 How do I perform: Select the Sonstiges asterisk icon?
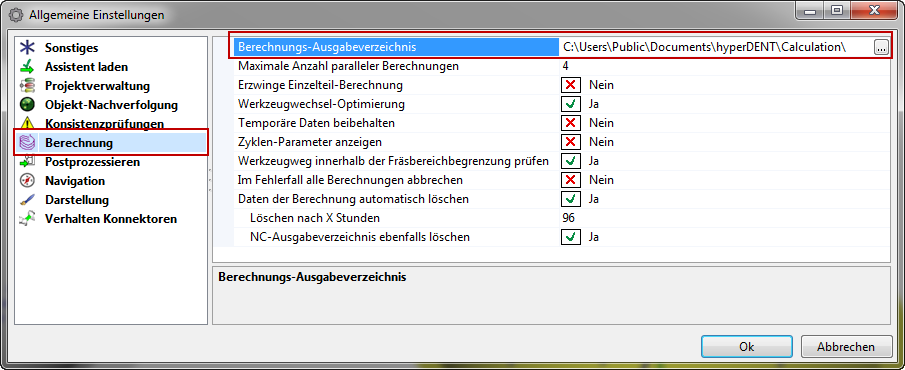tap(27, 48)
